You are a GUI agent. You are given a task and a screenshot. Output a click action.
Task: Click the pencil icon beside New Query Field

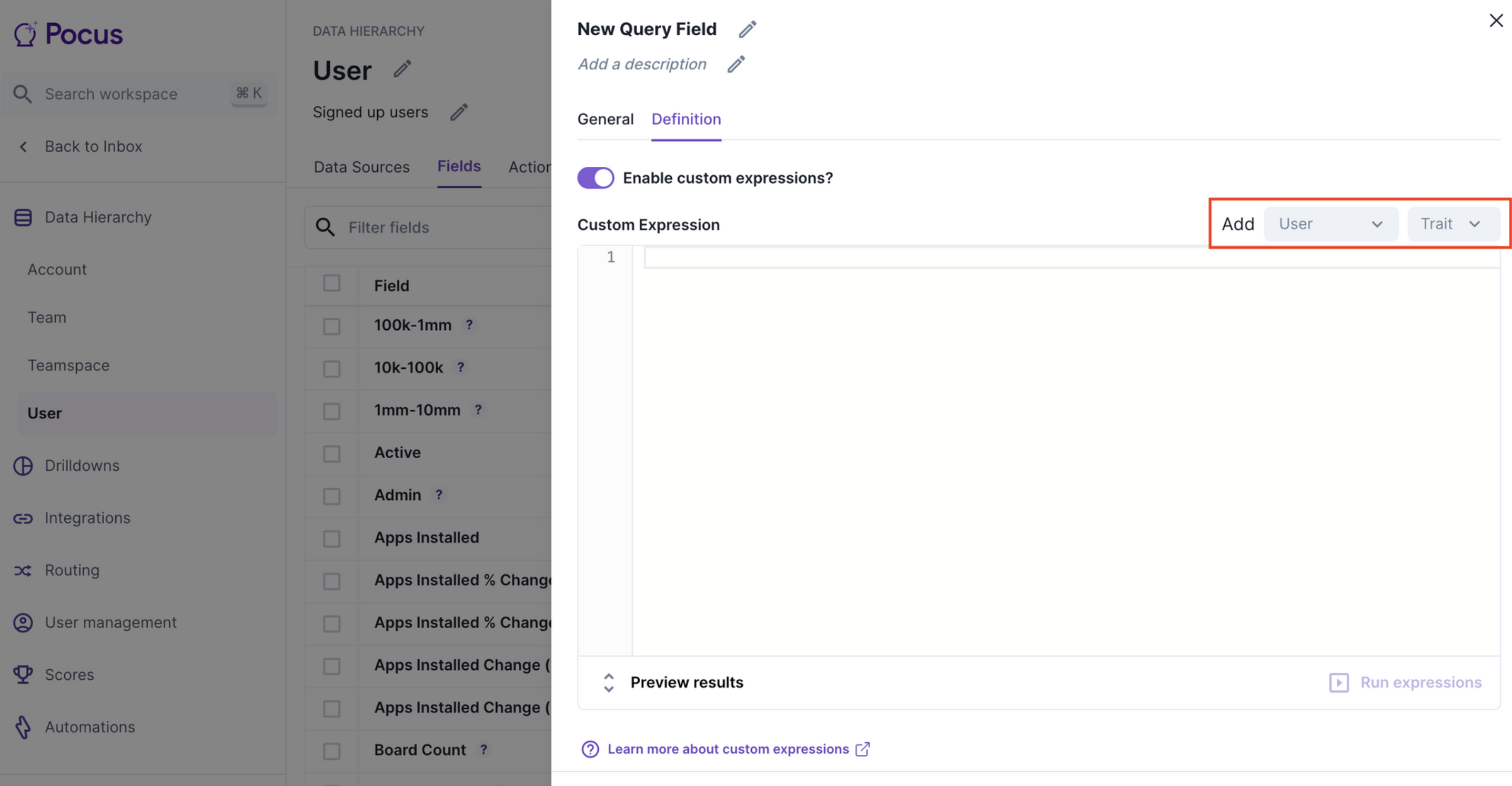click(747, 29)
